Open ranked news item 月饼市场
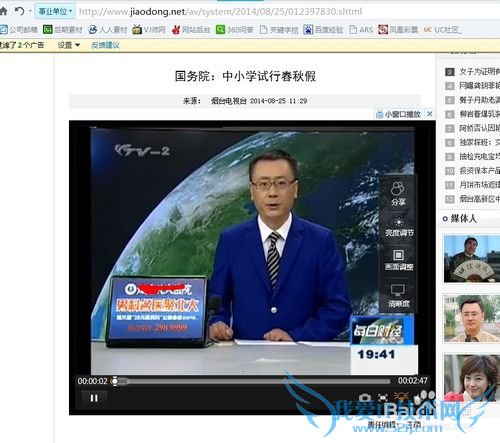 tap(473, 185)
